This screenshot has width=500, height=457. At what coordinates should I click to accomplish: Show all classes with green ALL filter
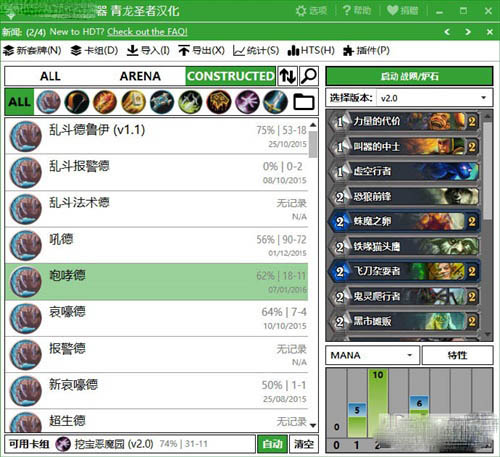(x=19, y=102)
